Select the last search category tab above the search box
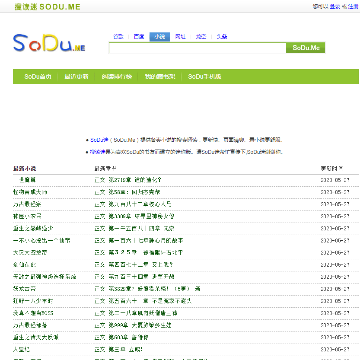Image resolution: width=360 pixels, height=360 pixels. 222,37
